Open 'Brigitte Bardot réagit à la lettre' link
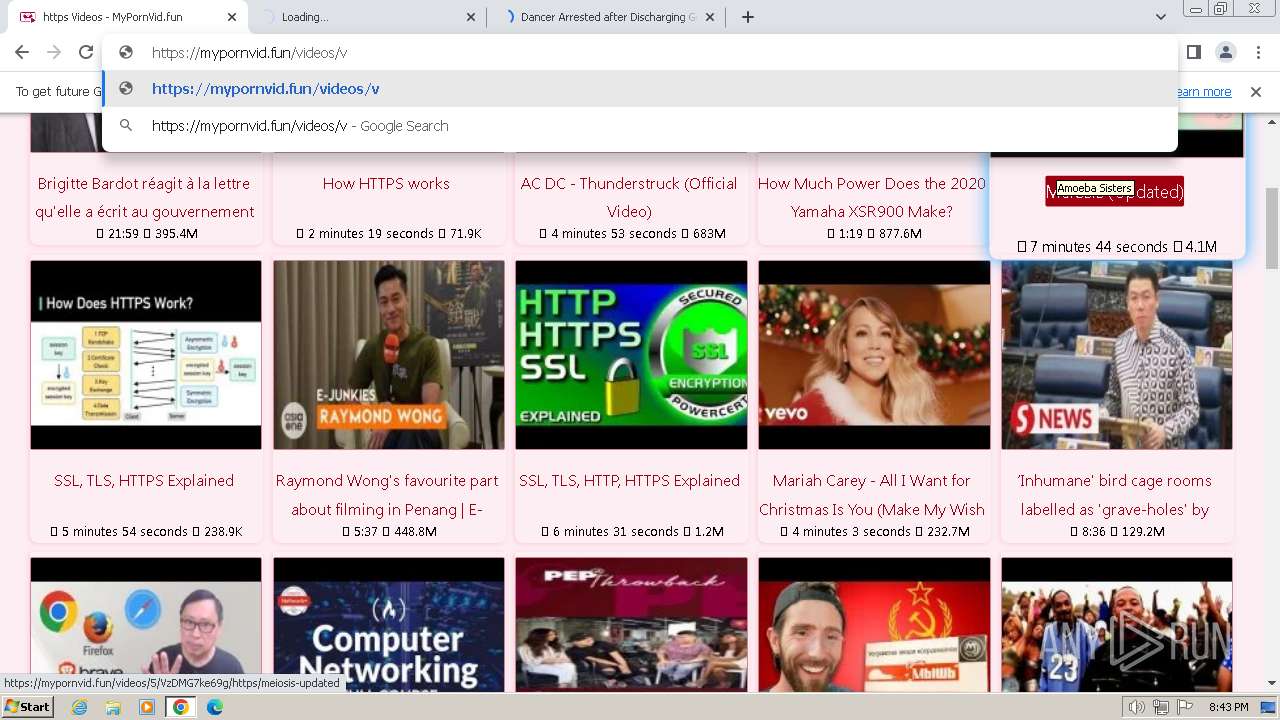The image size is (1280, 720). click(145, 197)
